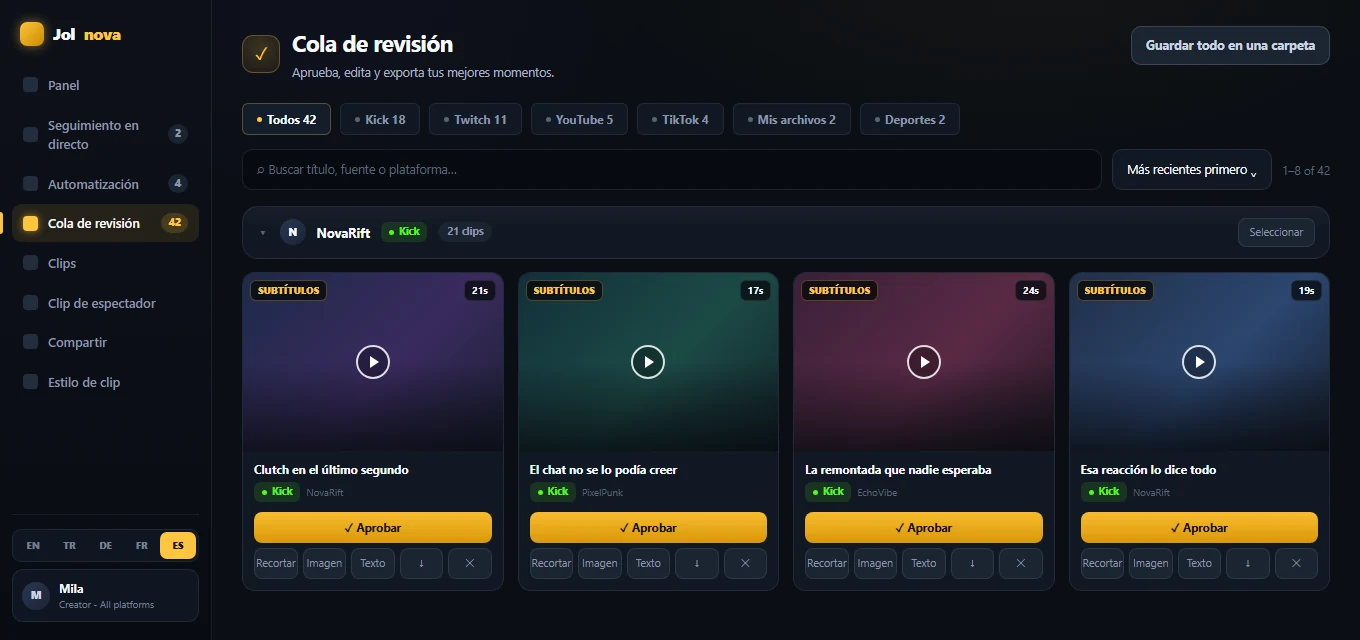Click the Cola de revisión checkmark header icon
This screenshot has height=640, width=1360.
click(x=261, y=54)
